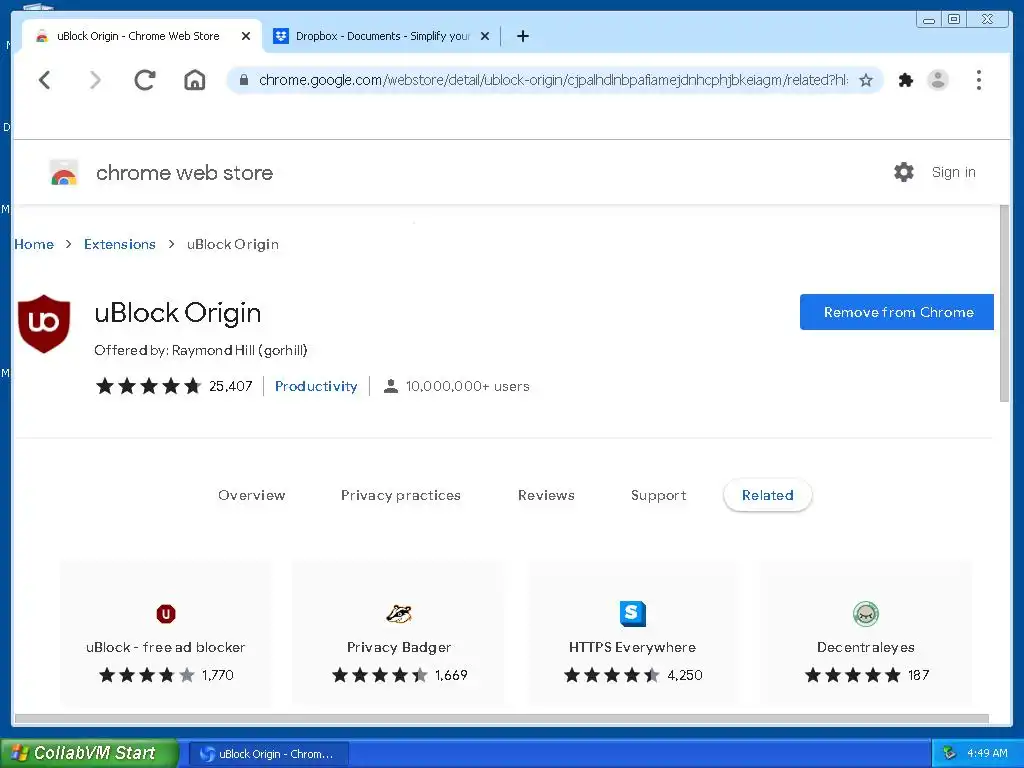The height and width of the screenshot is (768, 1024).
Task: Open the browser home page icon
Action: click(x=195, y=80)
